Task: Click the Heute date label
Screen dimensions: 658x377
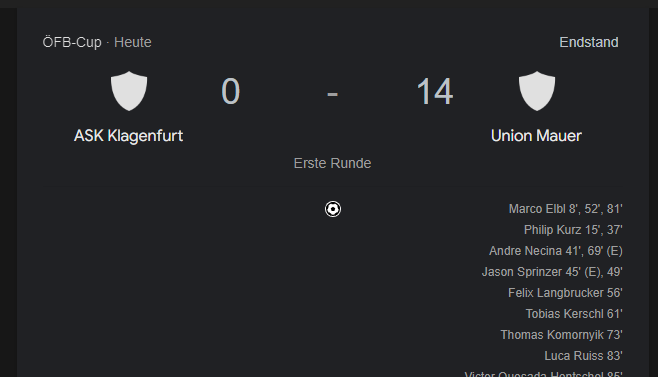Action: [133, 42]
